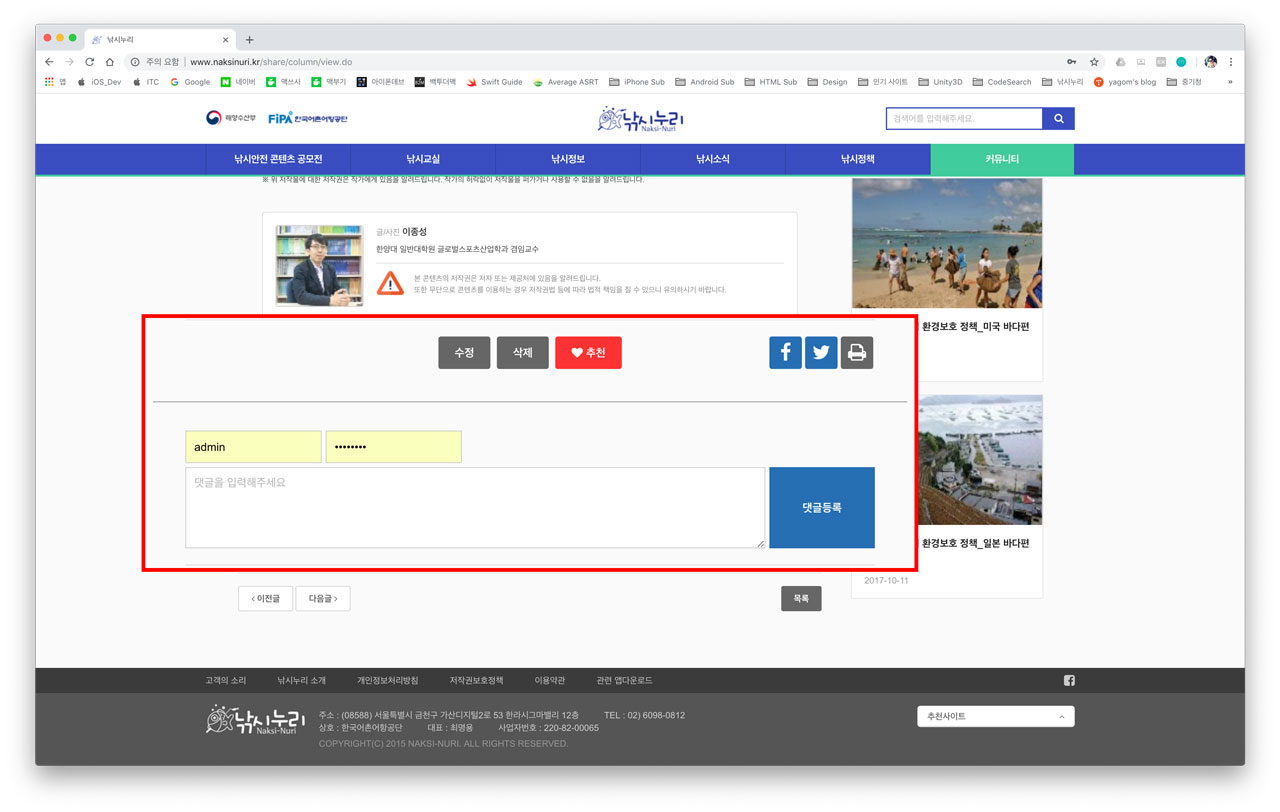Viewport: 1280px width, 812px height.
Task: Open a new browser tab
Action: [x=249, y=40]
